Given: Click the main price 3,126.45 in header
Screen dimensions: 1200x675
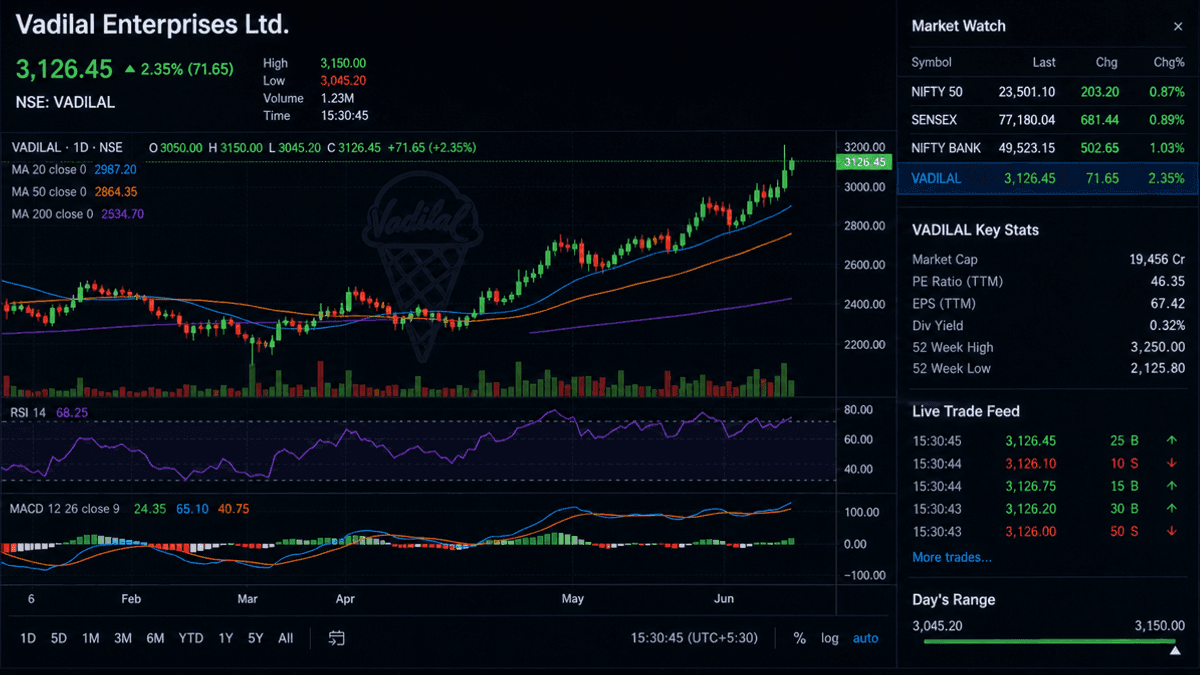Looking at the screenshot, I should [64, 69].
